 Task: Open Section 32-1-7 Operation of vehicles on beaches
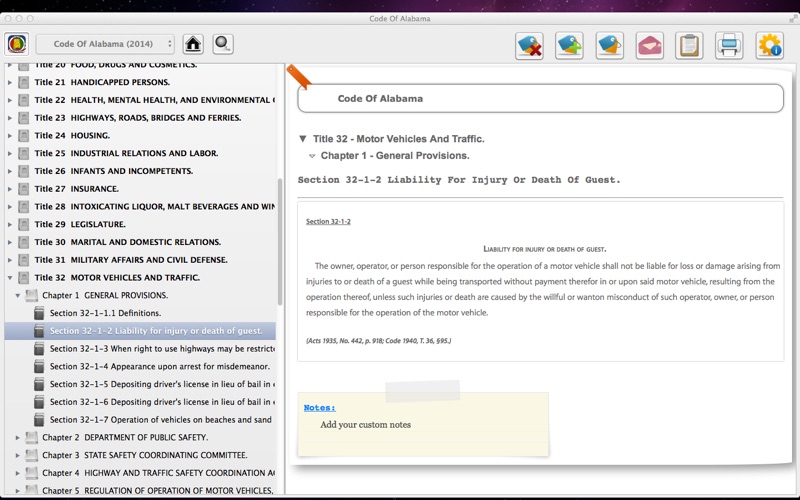pos(140,420)
